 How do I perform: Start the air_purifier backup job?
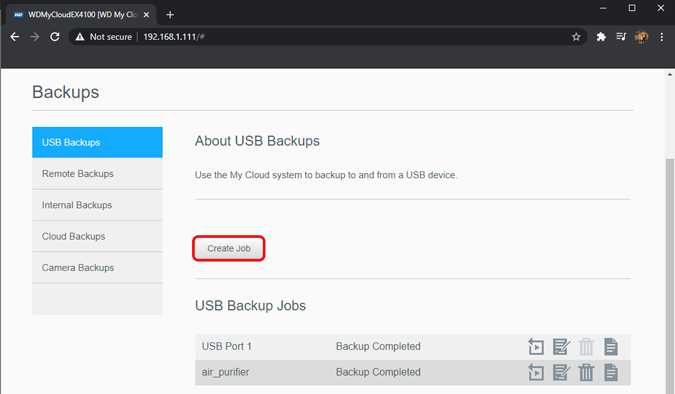pos(536,372)
